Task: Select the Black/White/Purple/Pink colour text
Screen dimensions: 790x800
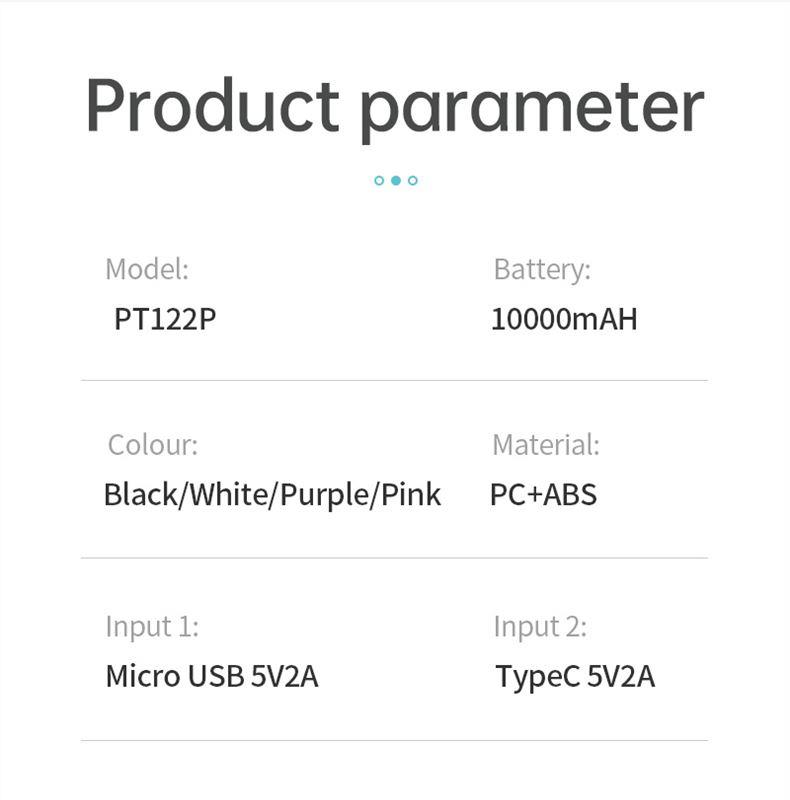Action: click(272, 494)
